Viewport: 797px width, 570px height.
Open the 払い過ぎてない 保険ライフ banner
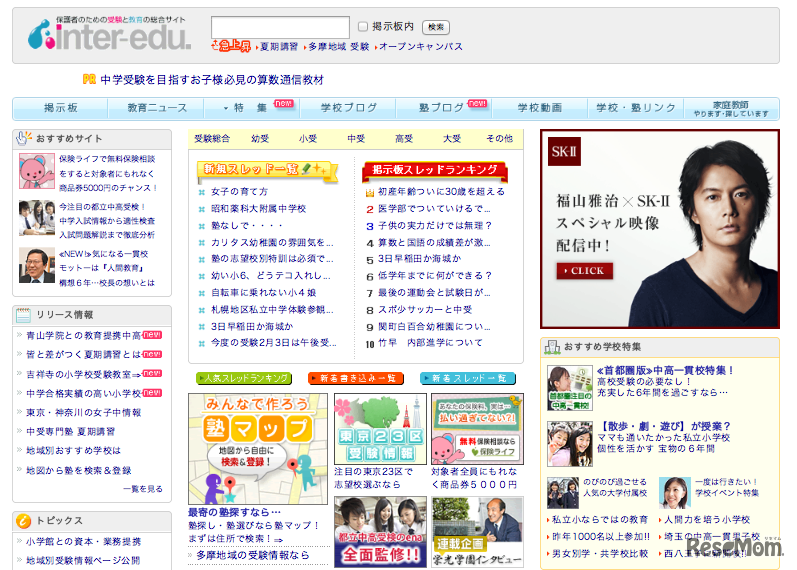[477, 429]
